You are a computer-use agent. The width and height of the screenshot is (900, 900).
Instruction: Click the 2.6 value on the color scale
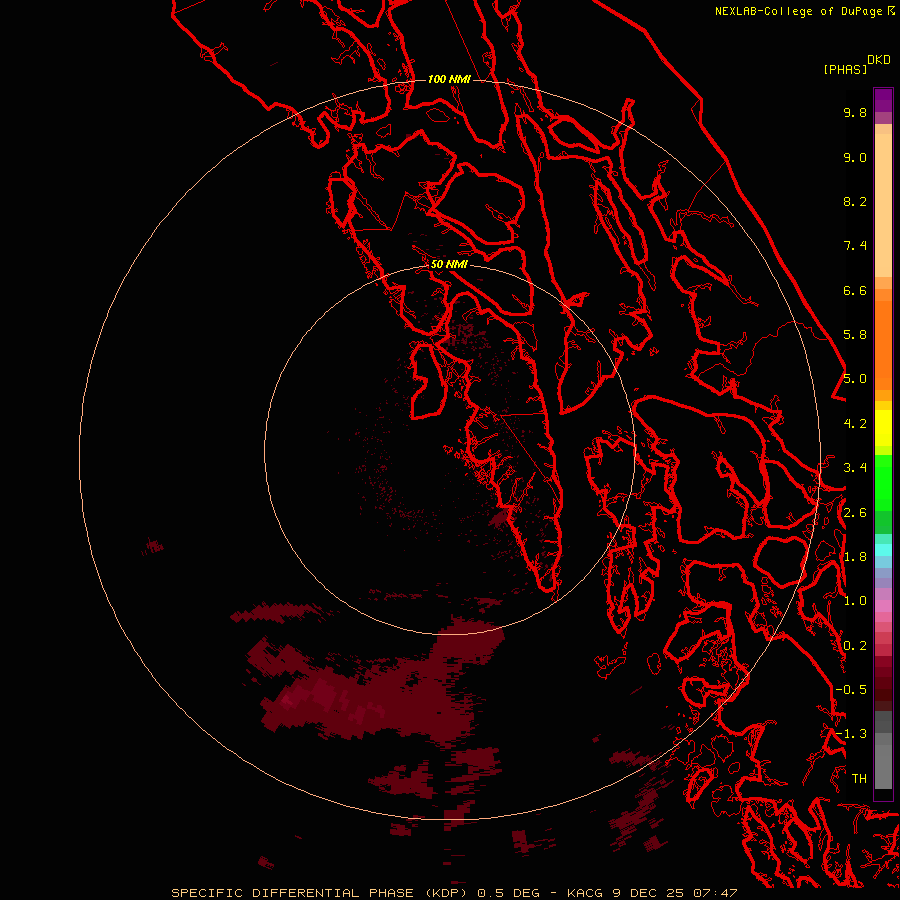[855, 513]
